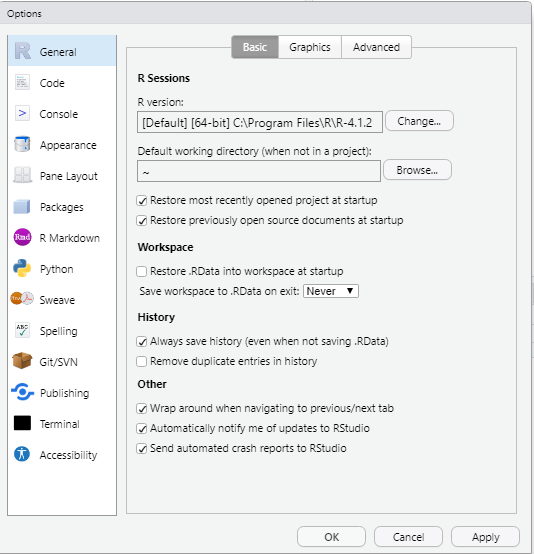Click the Sweave TeX/PDF icon
This screenshot has width=534, height=554.
tap(22, 299)
